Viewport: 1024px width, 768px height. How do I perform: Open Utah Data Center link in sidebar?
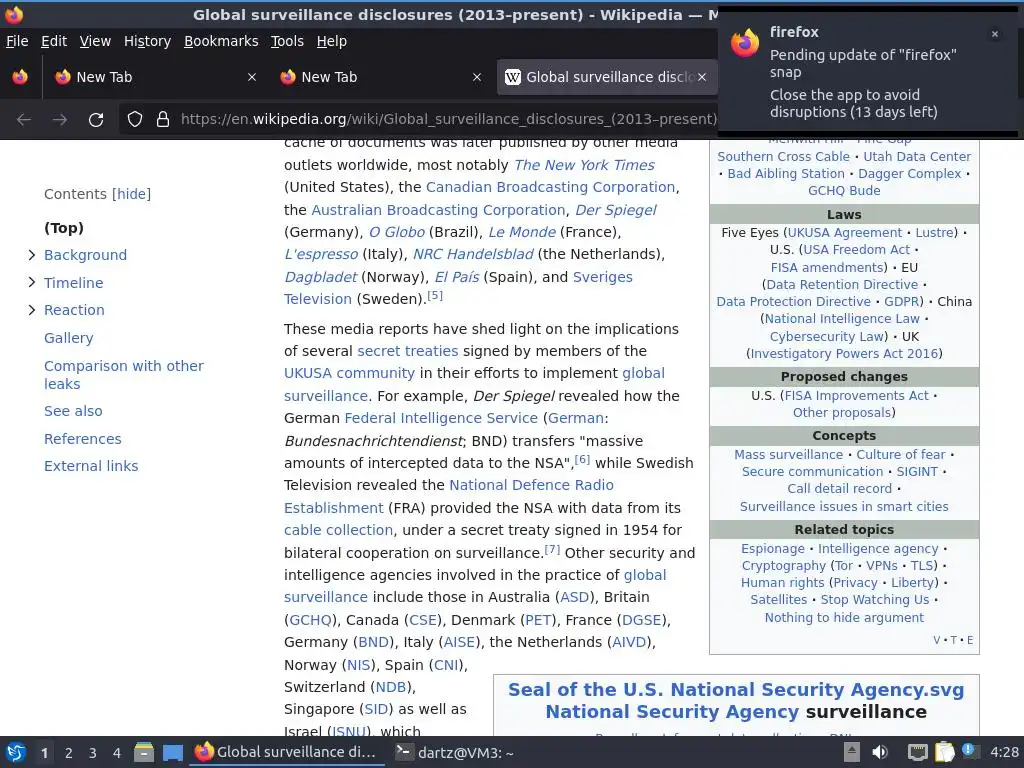[x=917, y=157]
